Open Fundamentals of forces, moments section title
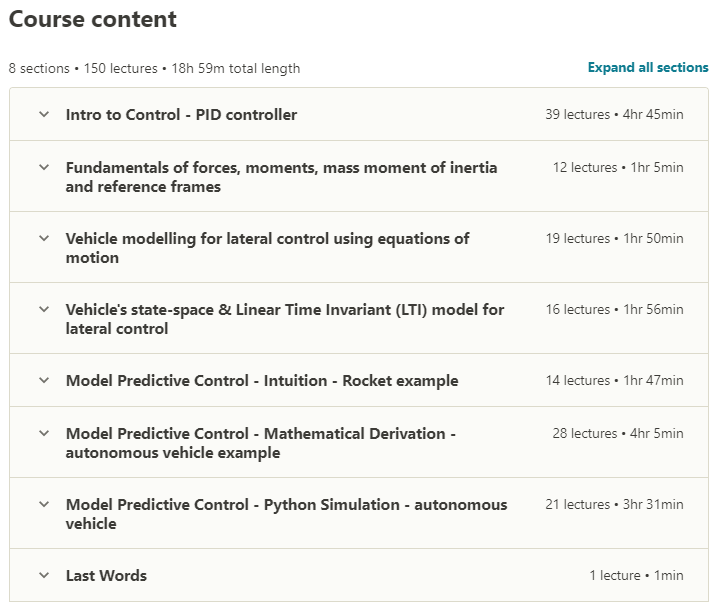 (x=281, y=177)
